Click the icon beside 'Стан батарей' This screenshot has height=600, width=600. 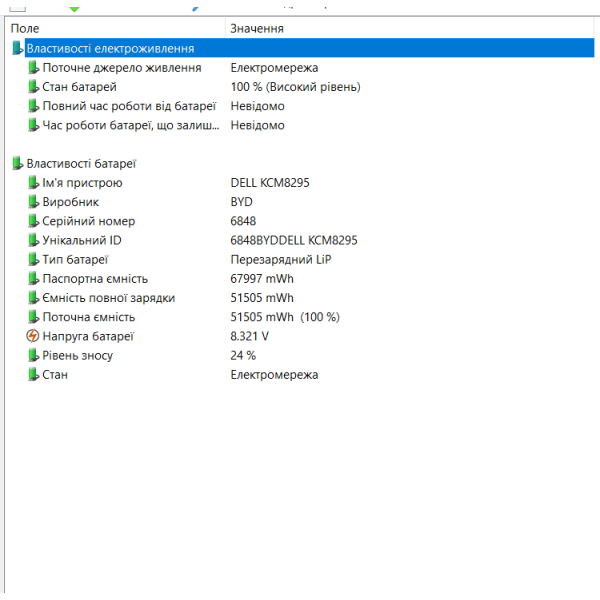[33, 86]
